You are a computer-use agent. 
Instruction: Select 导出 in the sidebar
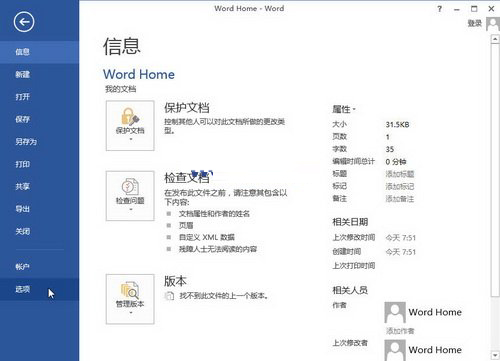pyautogui.click(x=39, y=209)
